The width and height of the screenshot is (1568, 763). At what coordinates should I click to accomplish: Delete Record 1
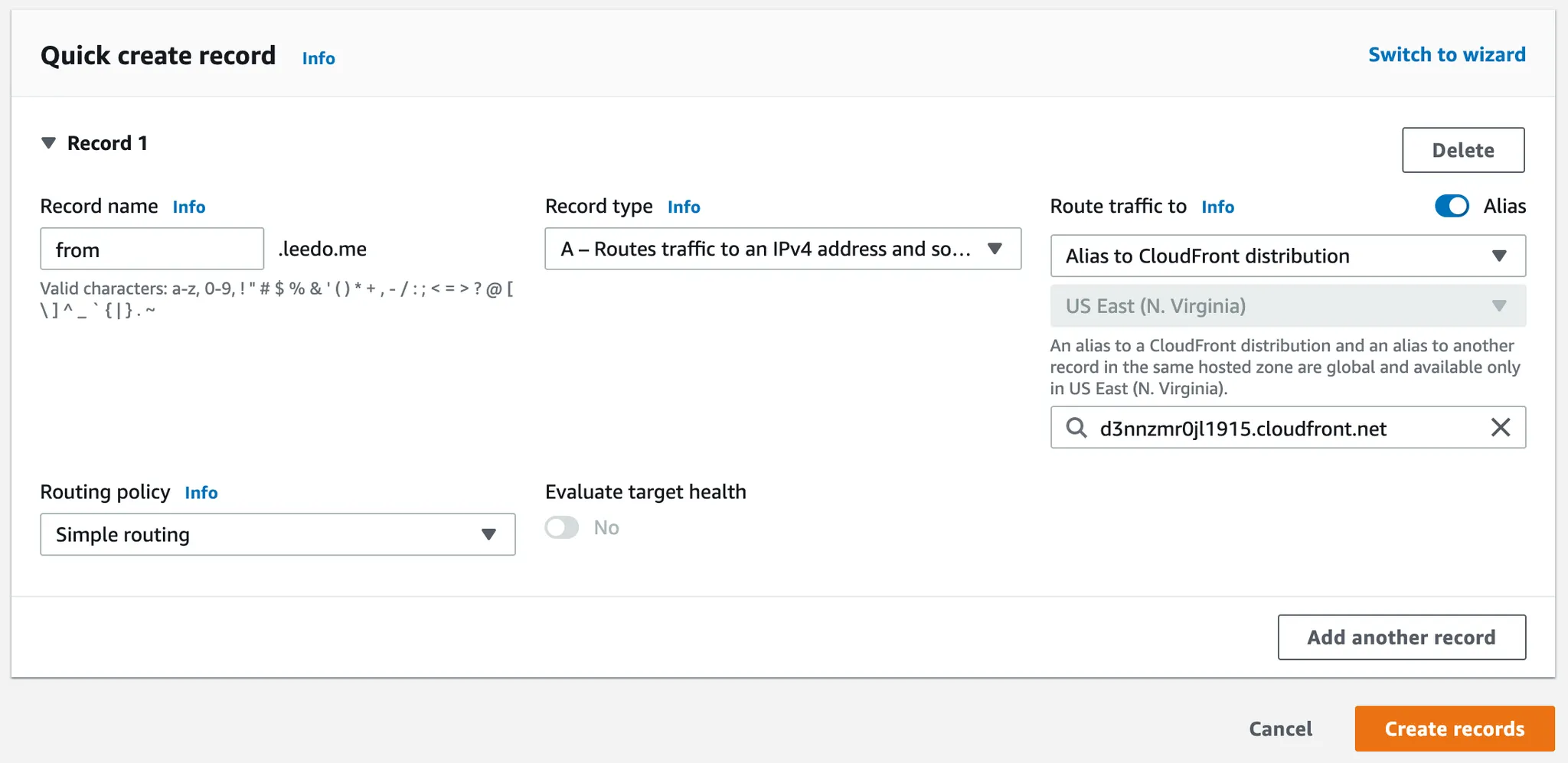point(1462,150)
